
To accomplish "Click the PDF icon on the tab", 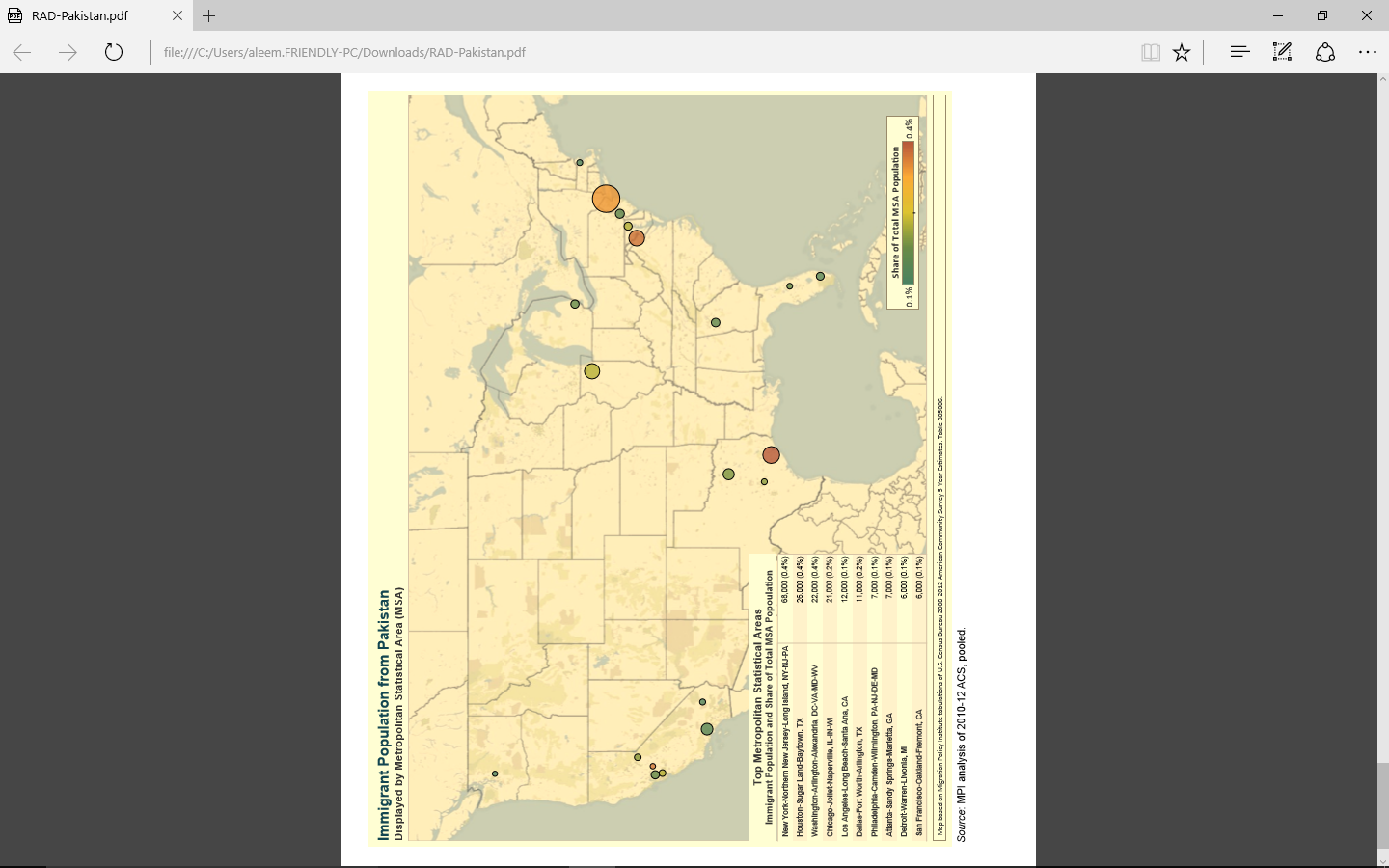I will 14,15.
